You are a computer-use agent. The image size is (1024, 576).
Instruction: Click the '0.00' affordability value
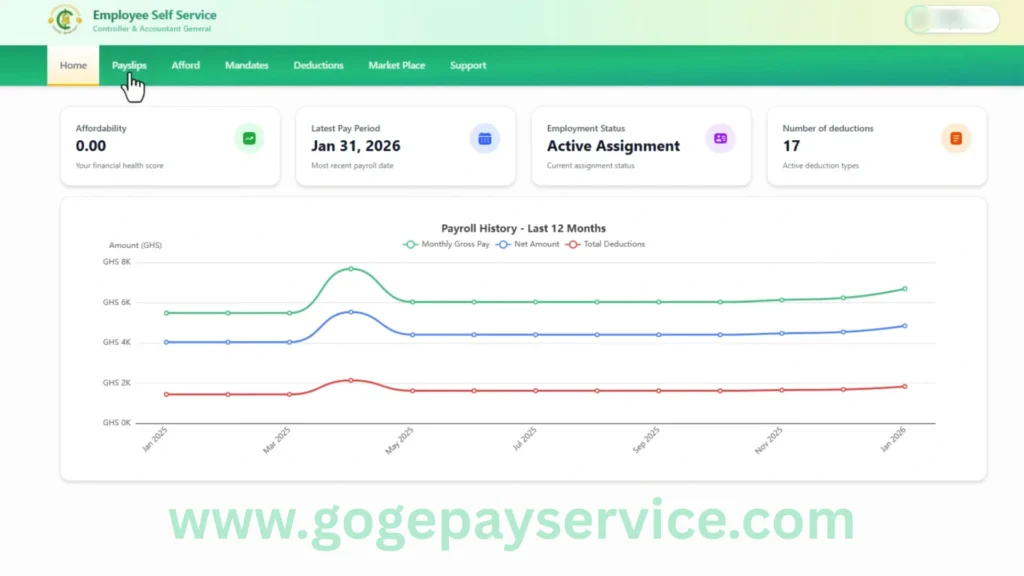click(x=91, y=146)
